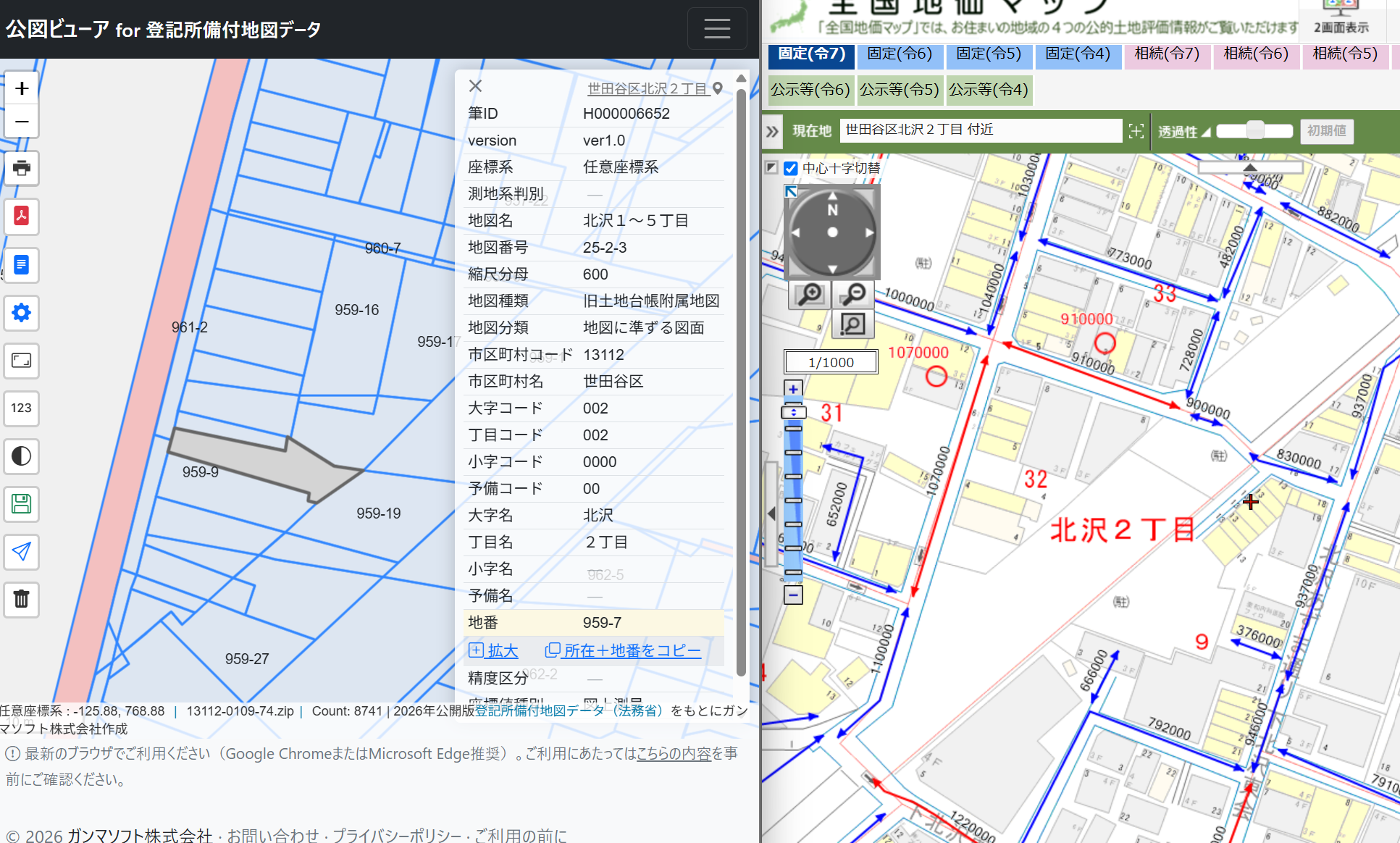
Task: Zoom in the cadastral map with plus button
Action: coord(22,88)
